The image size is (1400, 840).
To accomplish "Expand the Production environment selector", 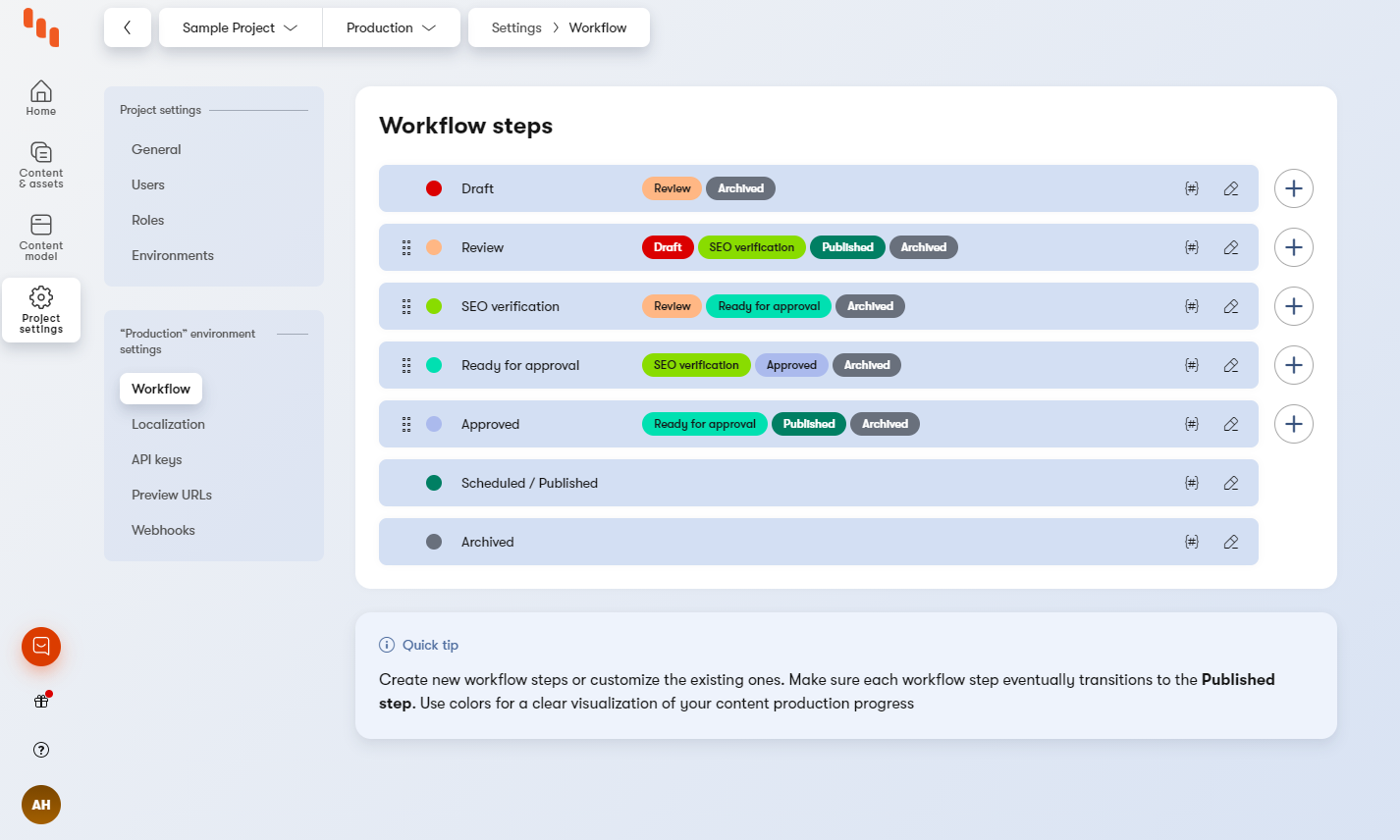I will 390,27.
